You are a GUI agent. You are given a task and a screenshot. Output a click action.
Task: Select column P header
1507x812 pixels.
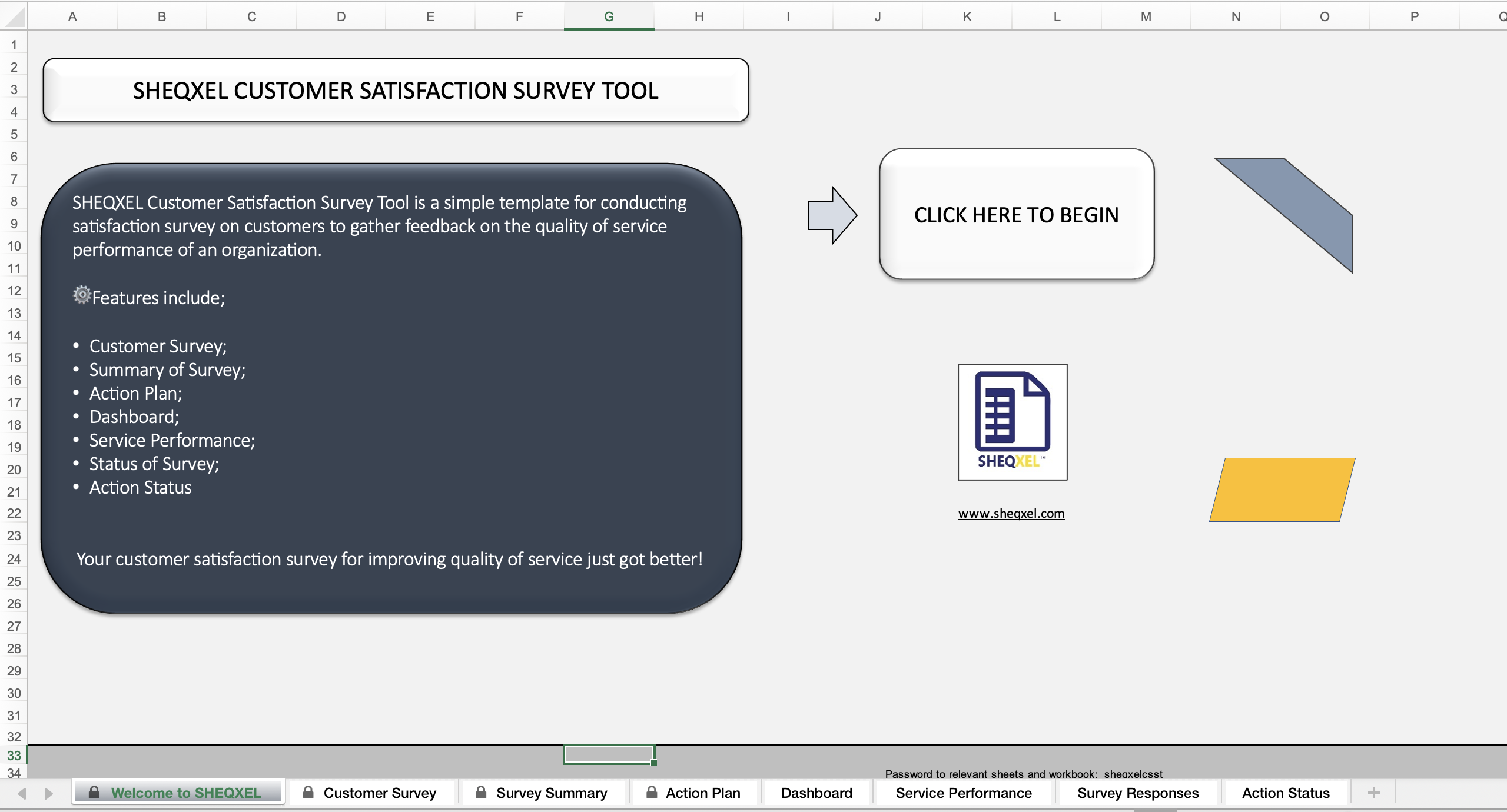(1414, 16)
